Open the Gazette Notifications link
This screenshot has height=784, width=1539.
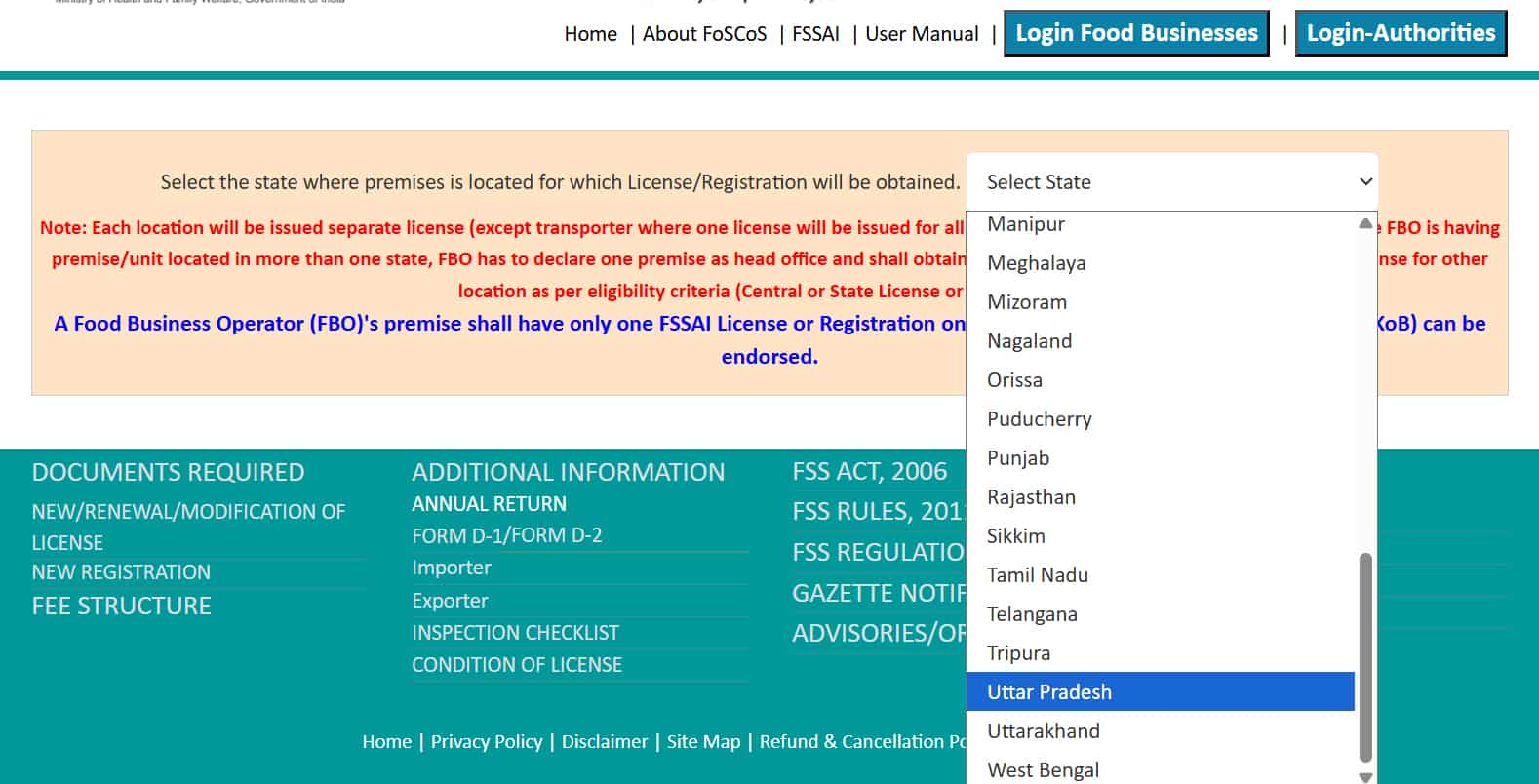879,594
